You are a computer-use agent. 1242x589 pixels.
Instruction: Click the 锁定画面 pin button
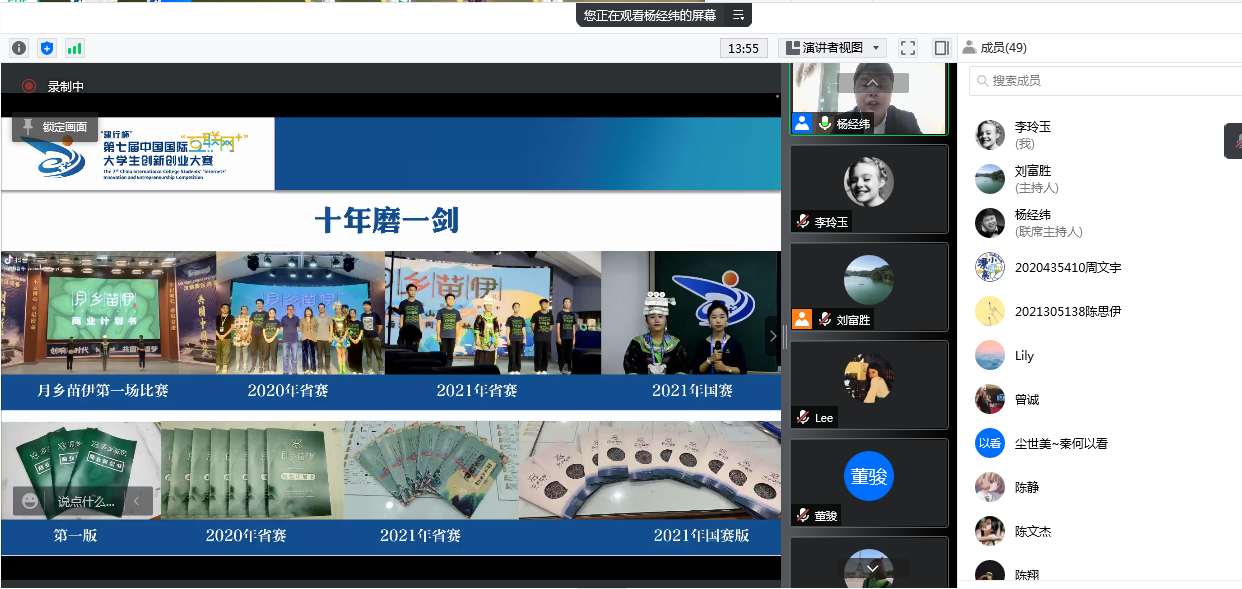point(55,128)
